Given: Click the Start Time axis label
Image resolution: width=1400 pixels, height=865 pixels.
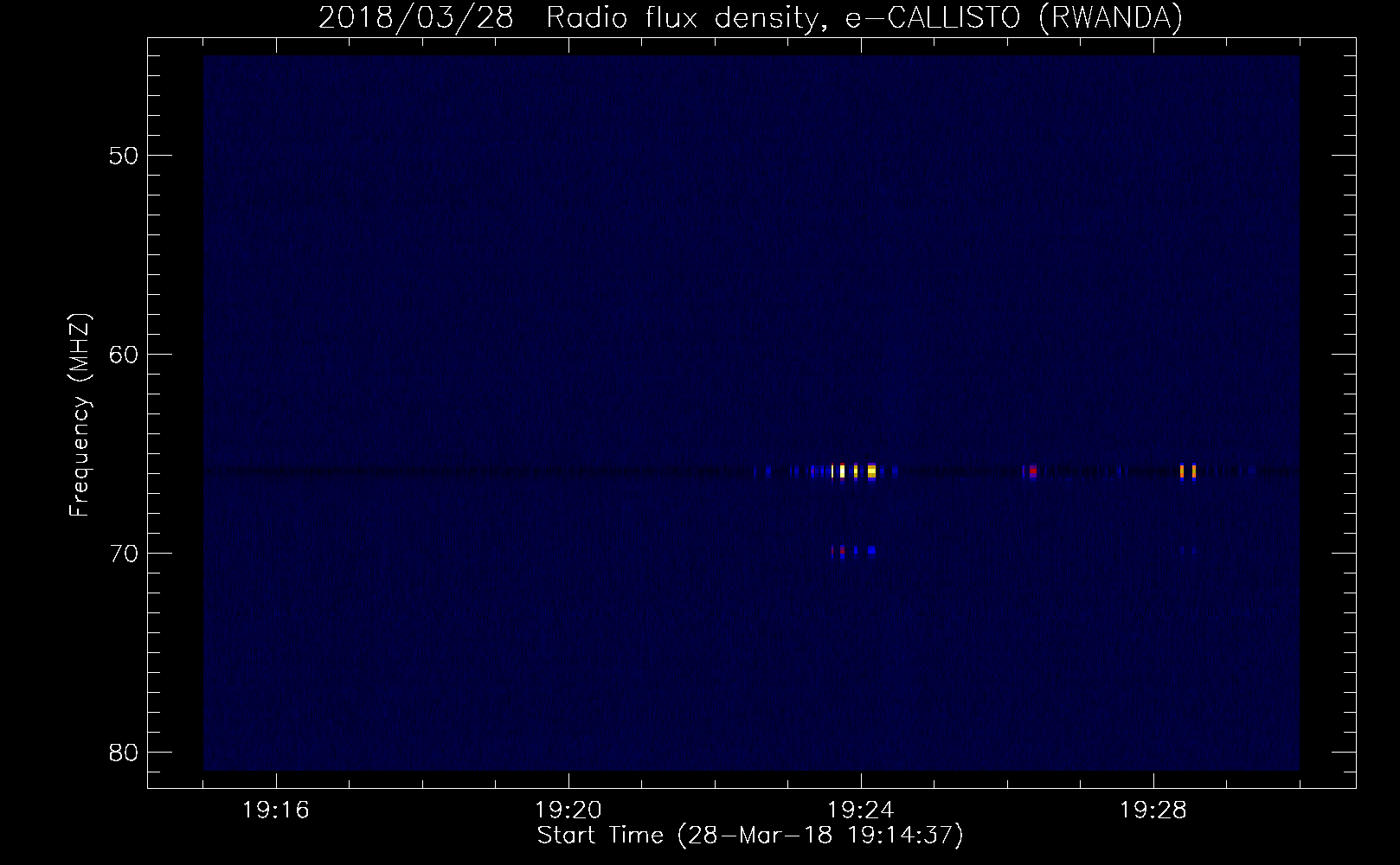Looking at the screenshot, I should 750,836.
